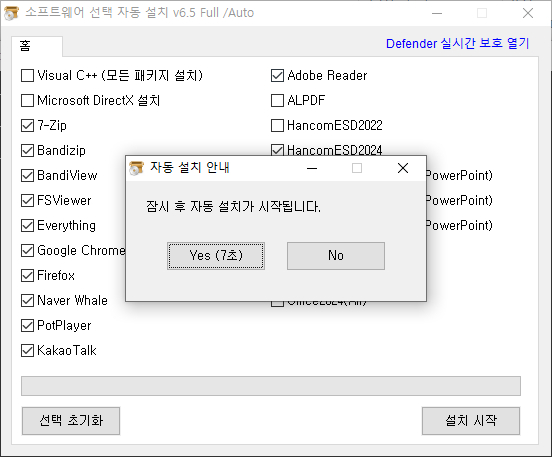Close the main installer window
Viewport: 552px width, 457px height.
coord(528,13)
